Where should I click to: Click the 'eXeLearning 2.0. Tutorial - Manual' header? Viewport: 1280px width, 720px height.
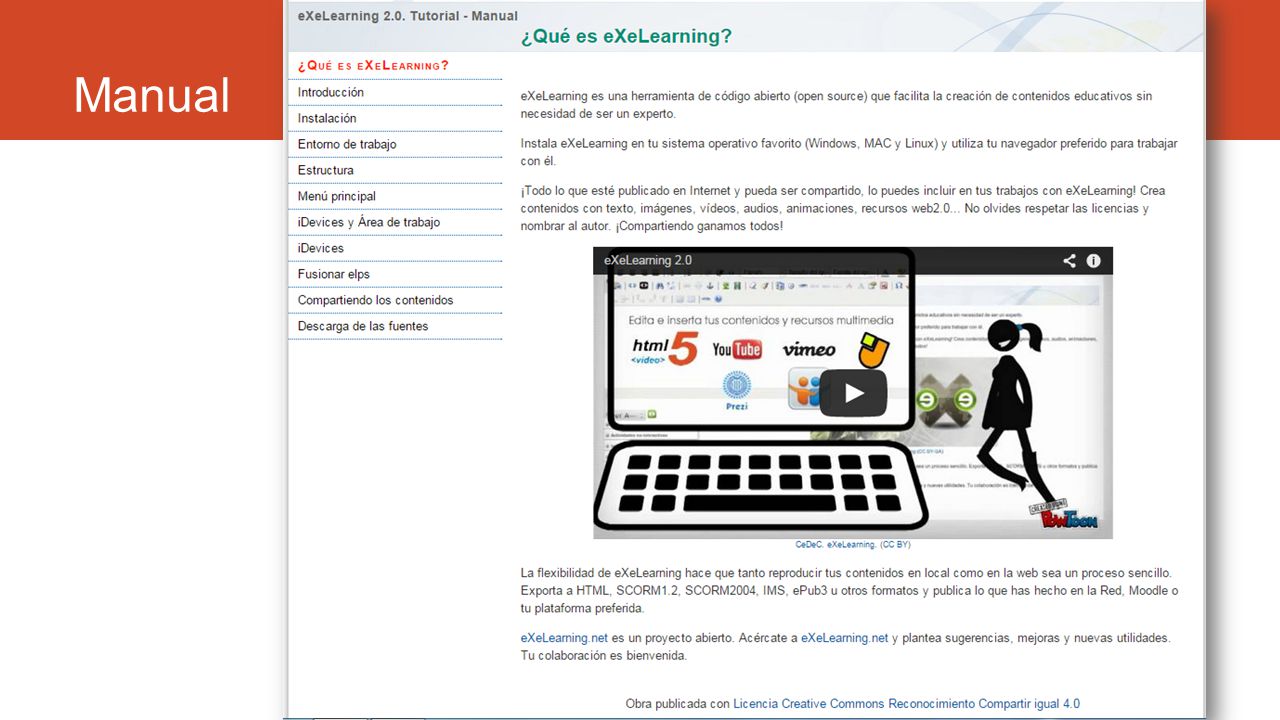pos(408,16)
